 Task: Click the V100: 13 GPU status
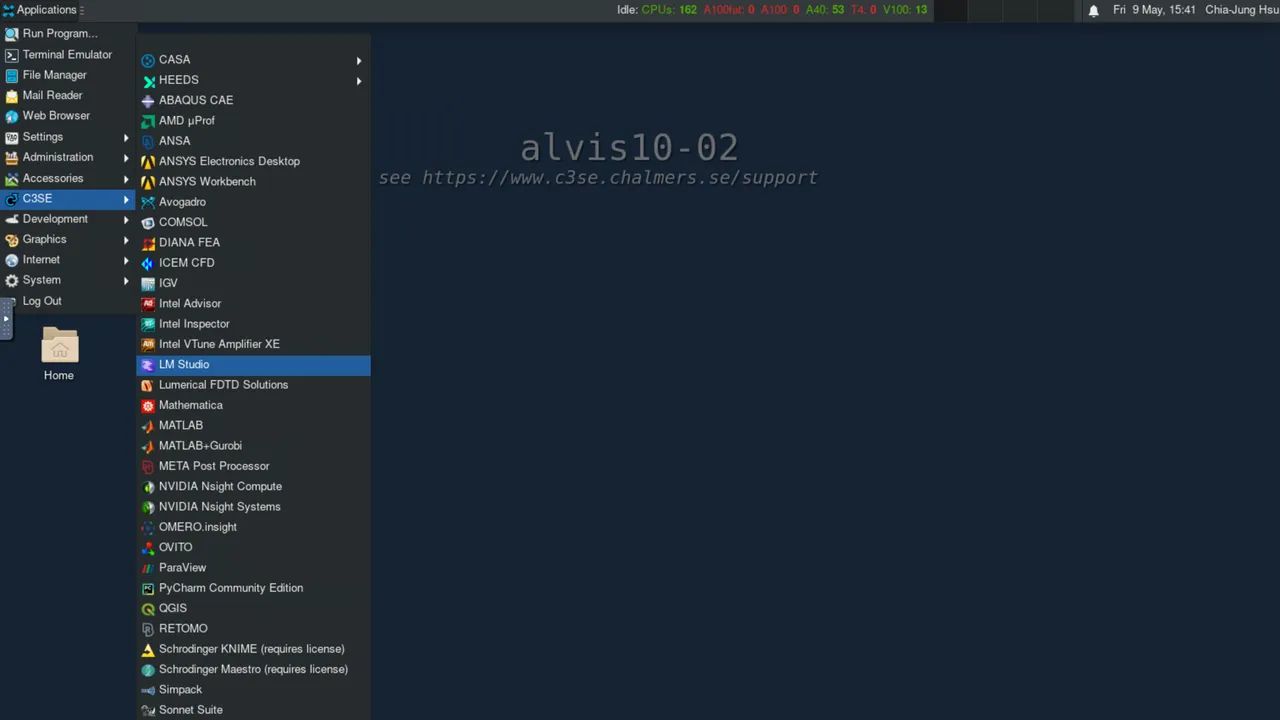click(906, 10)
